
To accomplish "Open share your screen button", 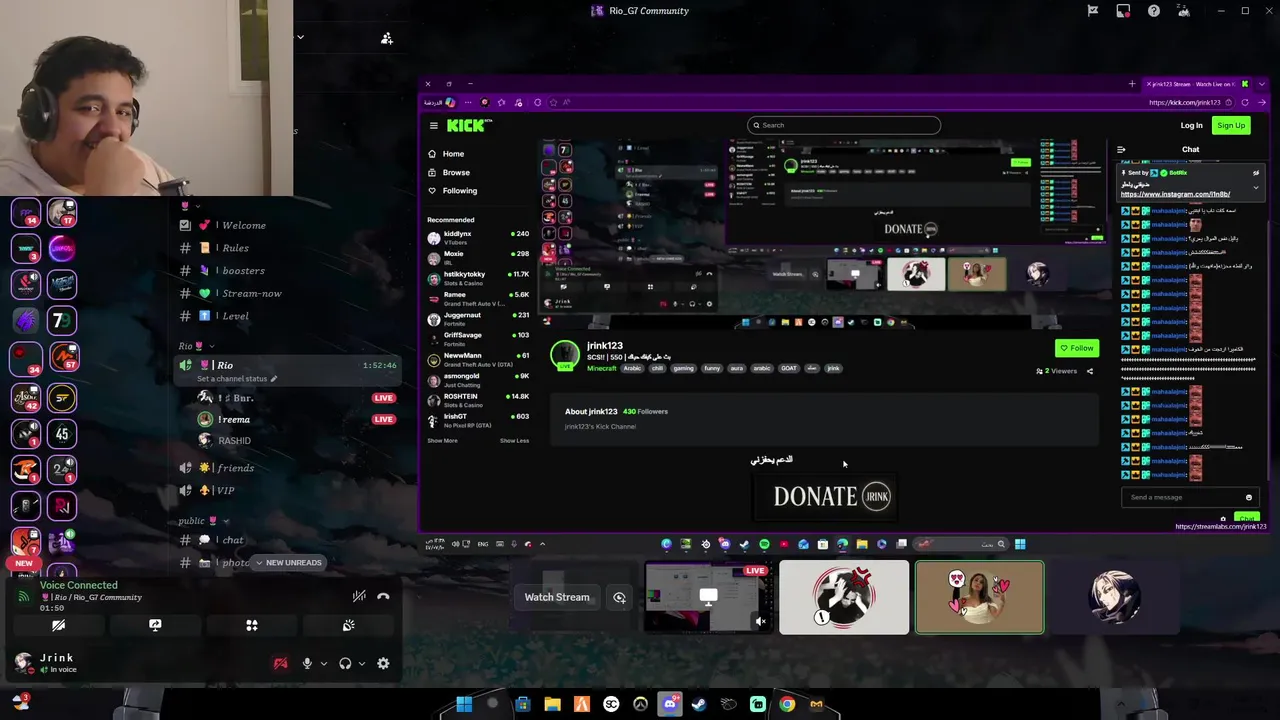I will coord(155,625).
